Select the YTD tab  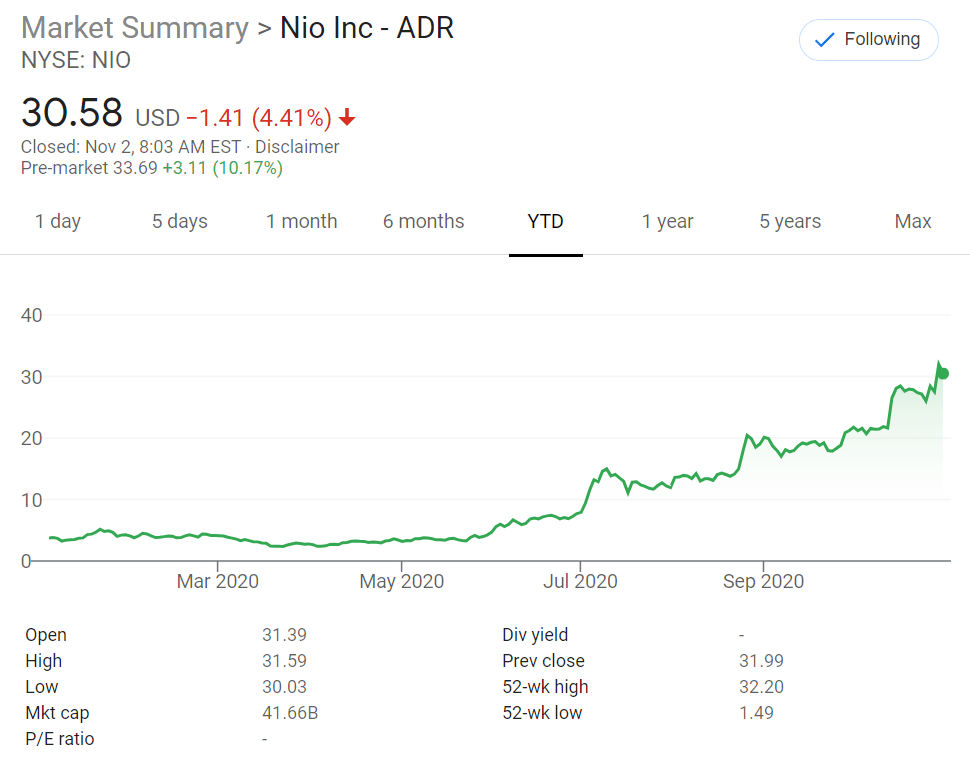[x=545, y=221]
